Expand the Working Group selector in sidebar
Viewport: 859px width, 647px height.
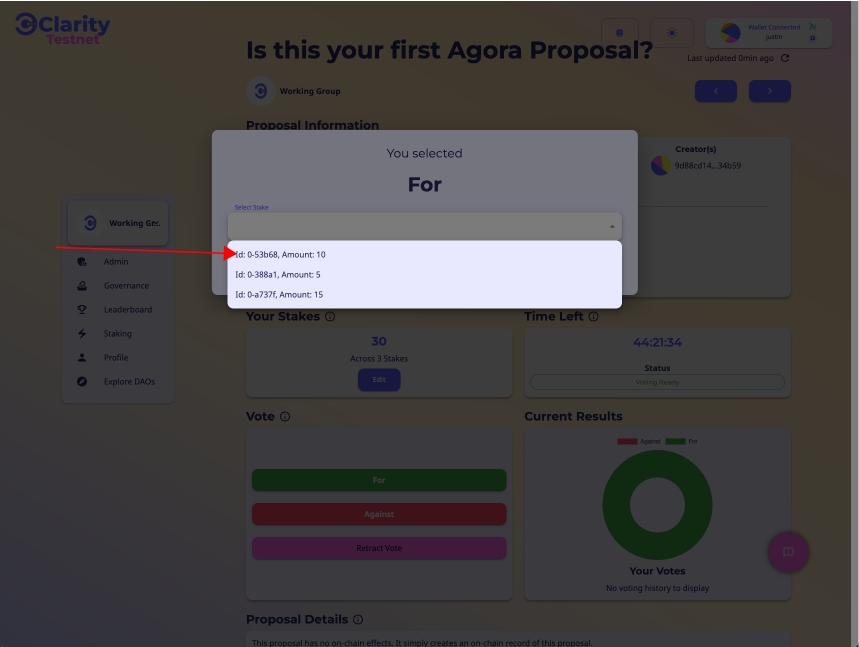pyautogui.click(x=118, y=223)
